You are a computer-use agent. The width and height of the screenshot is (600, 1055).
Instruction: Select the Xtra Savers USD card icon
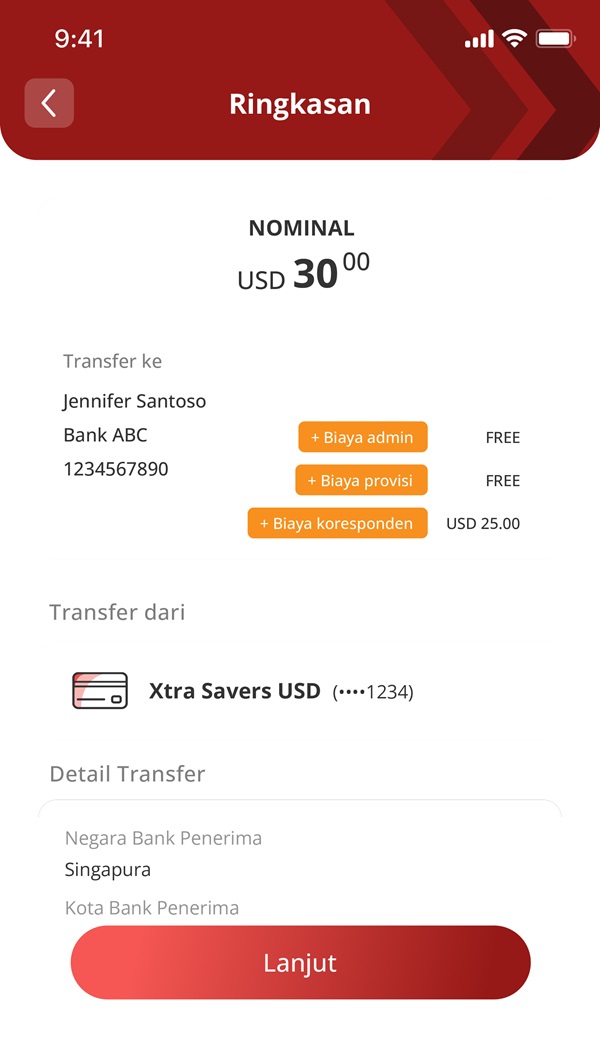(99, 690)
